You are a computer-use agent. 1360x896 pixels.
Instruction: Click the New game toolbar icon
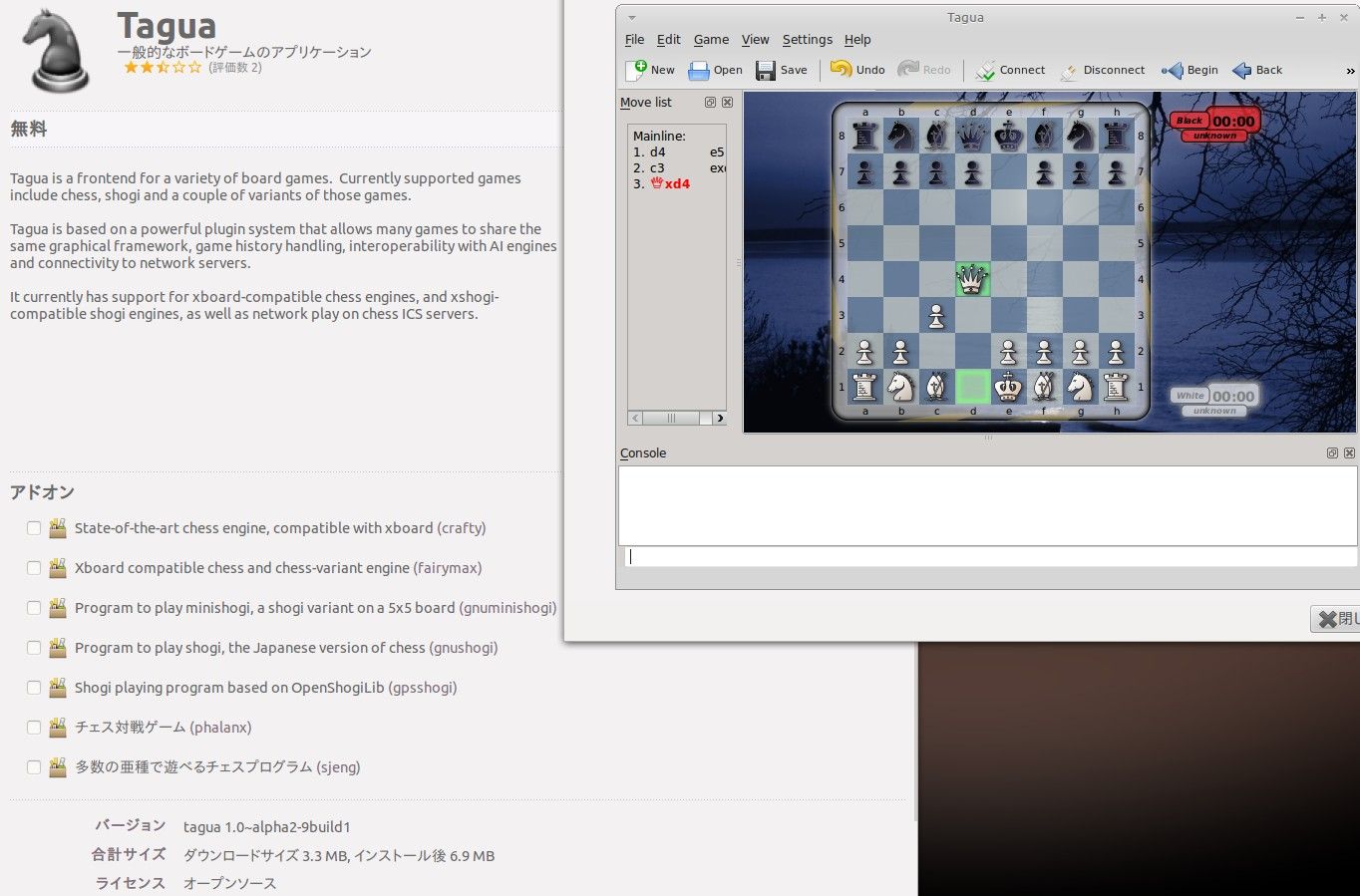[636, 70]
